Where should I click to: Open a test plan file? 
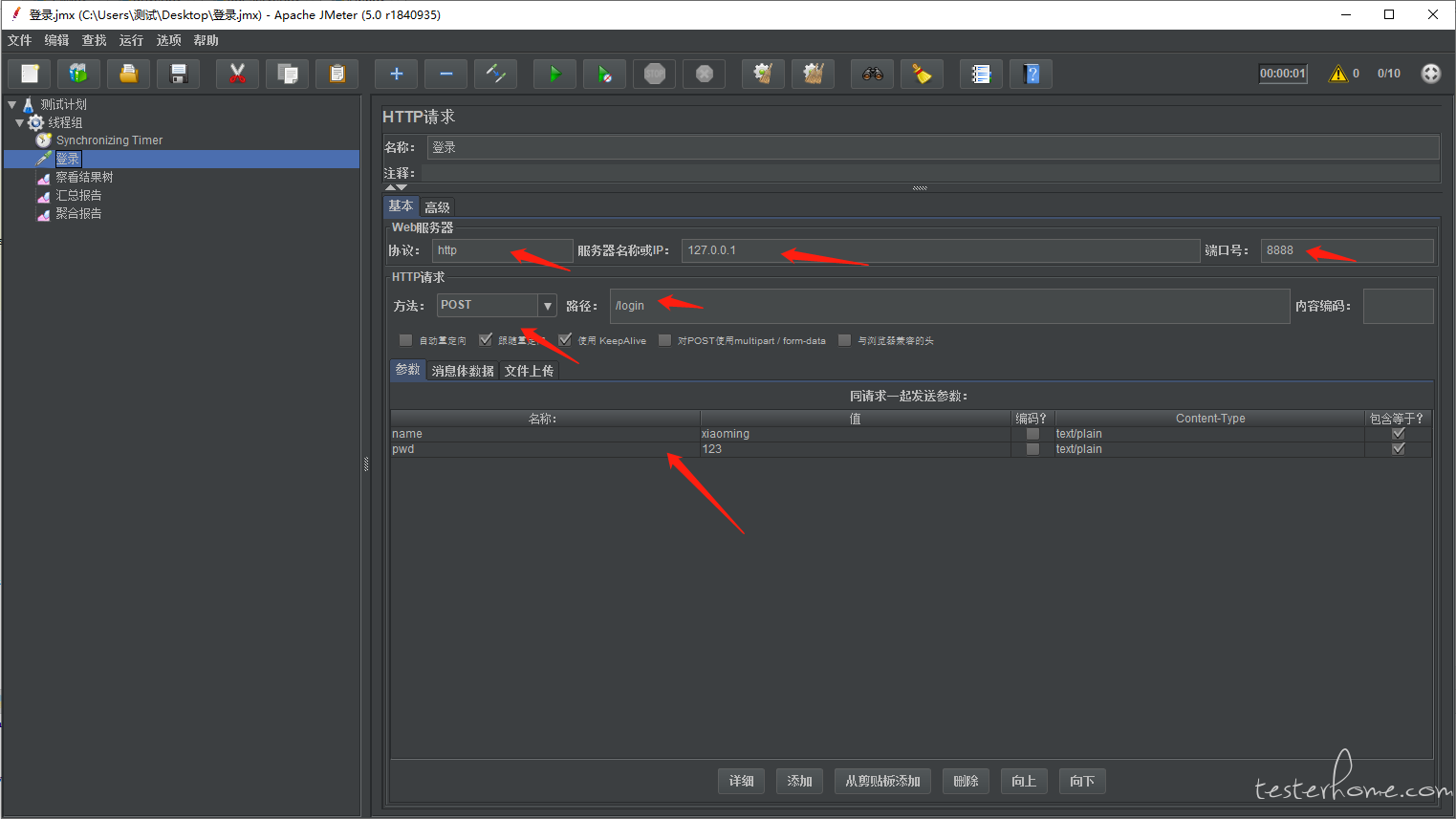[129, 74]
